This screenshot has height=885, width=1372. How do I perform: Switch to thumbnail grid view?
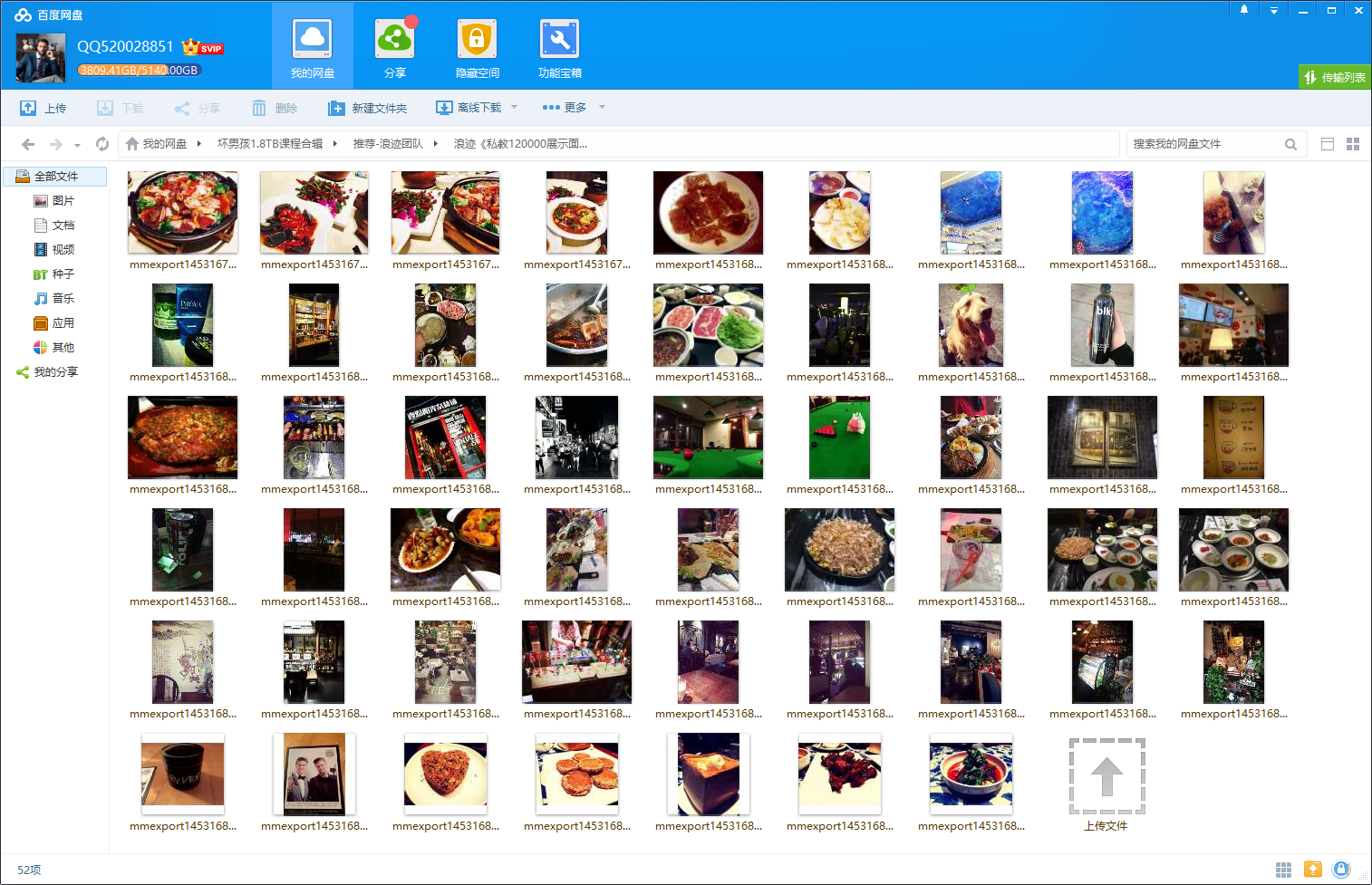[1353, 144]
